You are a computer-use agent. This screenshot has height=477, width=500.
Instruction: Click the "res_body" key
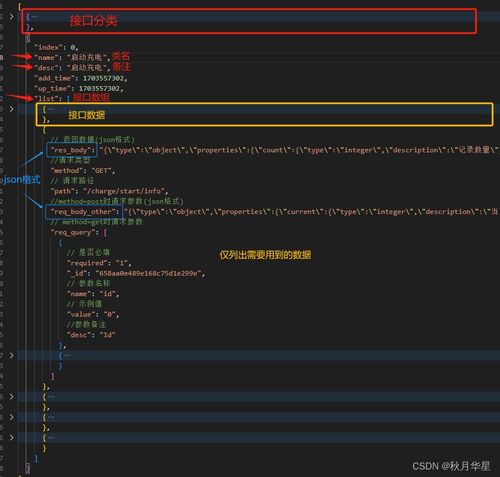pyautogui.click(x=71, y=150)
